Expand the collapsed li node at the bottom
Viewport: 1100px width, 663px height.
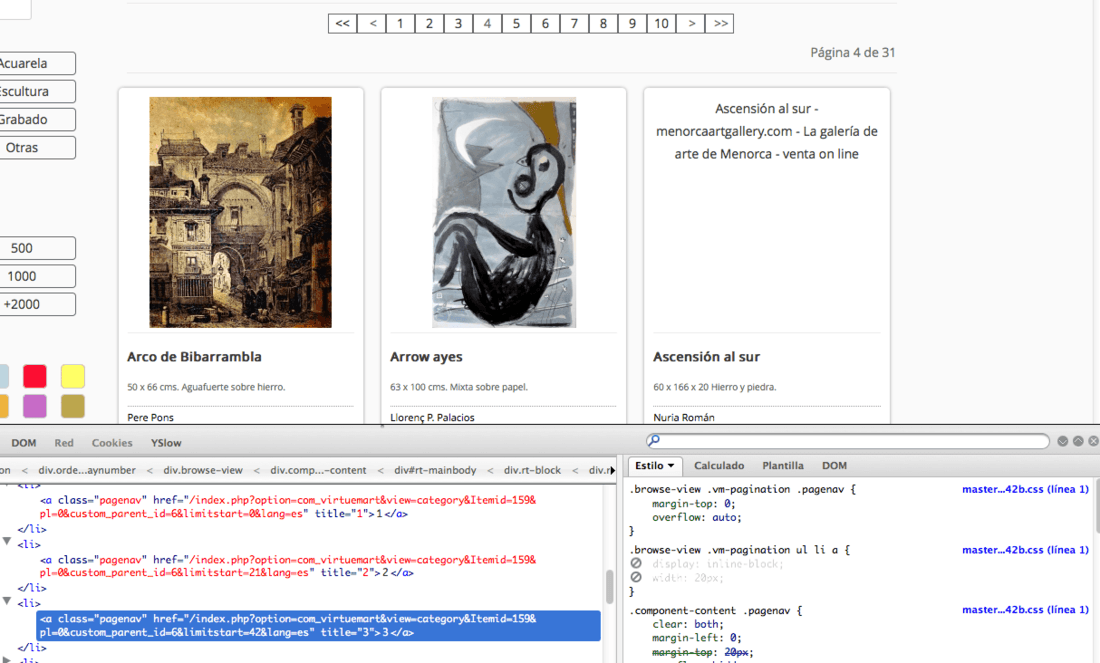pos(7,660)
